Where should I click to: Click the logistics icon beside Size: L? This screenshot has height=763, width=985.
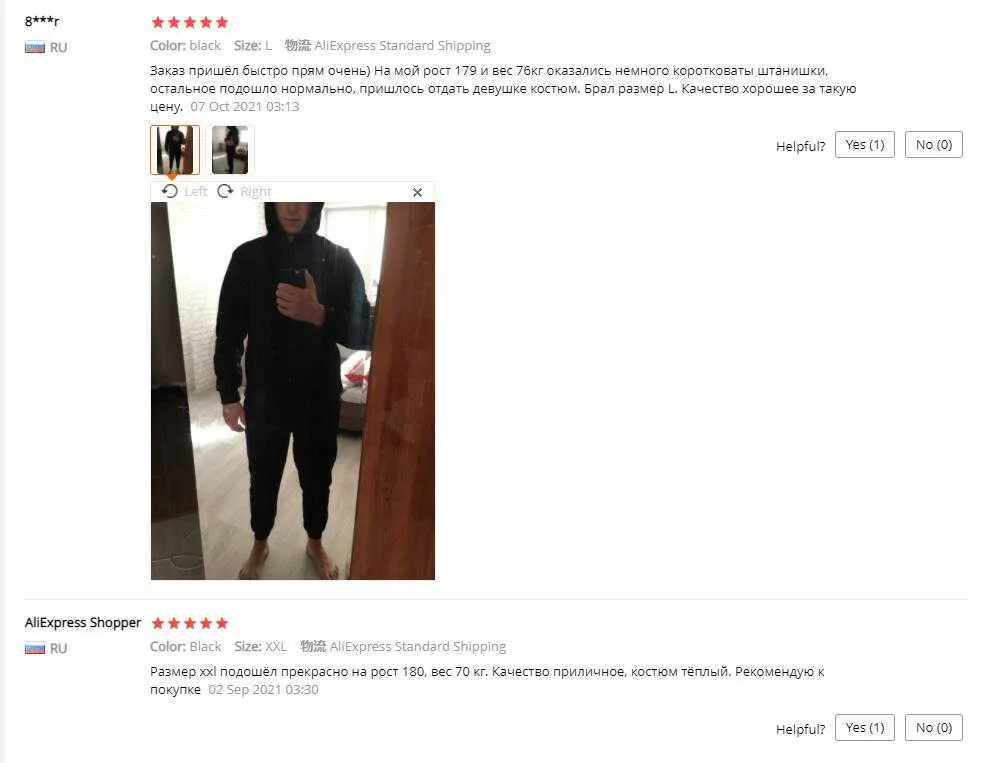click(x=298, y=45)
